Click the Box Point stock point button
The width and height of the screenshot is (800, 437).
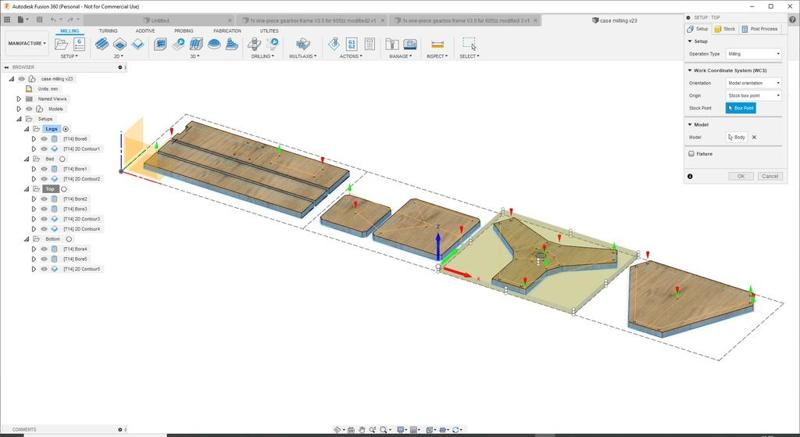(740, 108)
